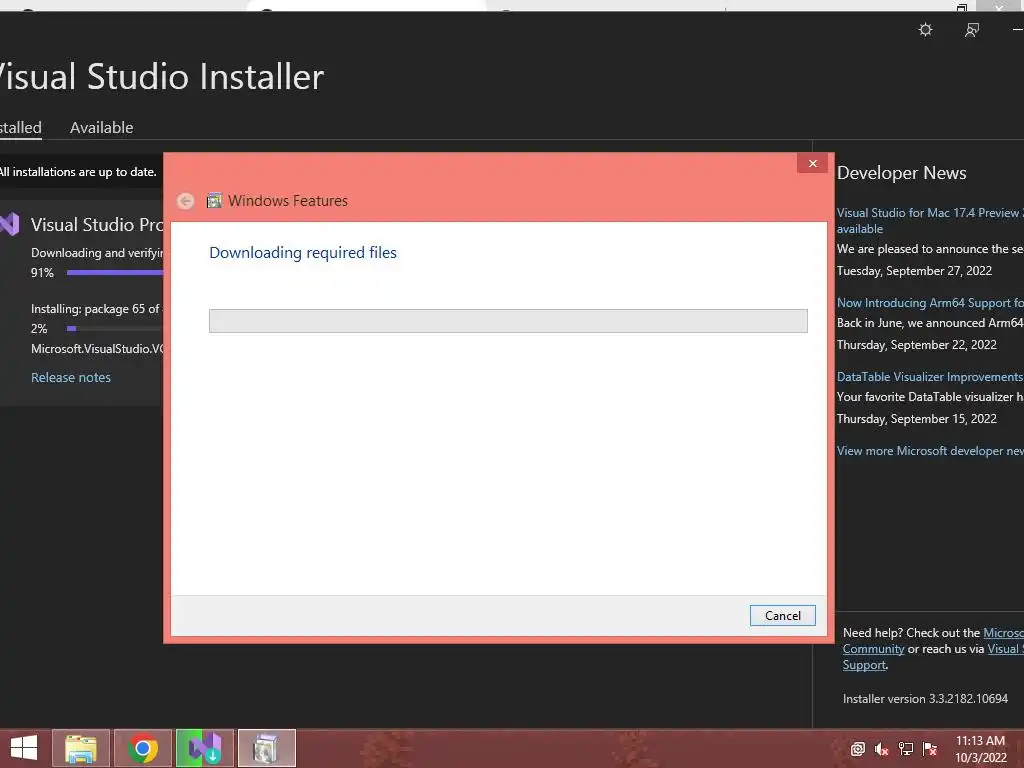The width and height of the screenshot is (1024, 768).
Task: Click the Action Center flag tray icon
Action: point(930,749)
